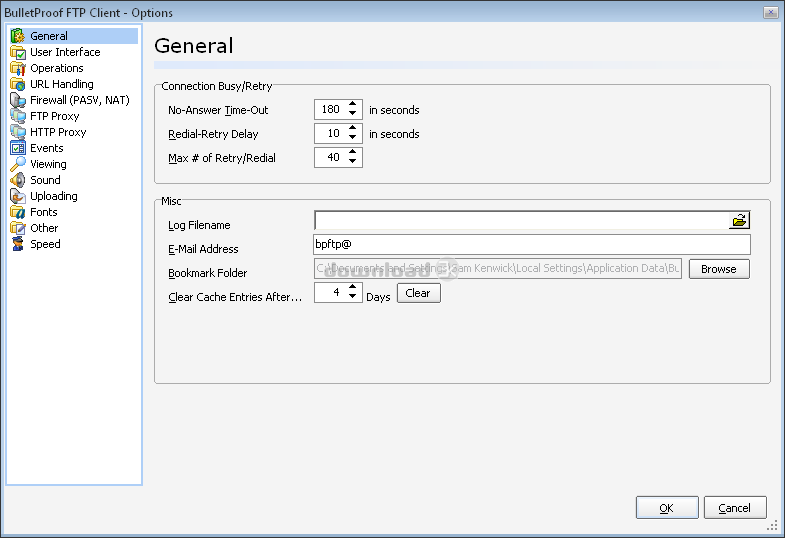Screen dimensions: 785x538
Task: Dismiss dialog with Cancel button
Action: point(735,508)
